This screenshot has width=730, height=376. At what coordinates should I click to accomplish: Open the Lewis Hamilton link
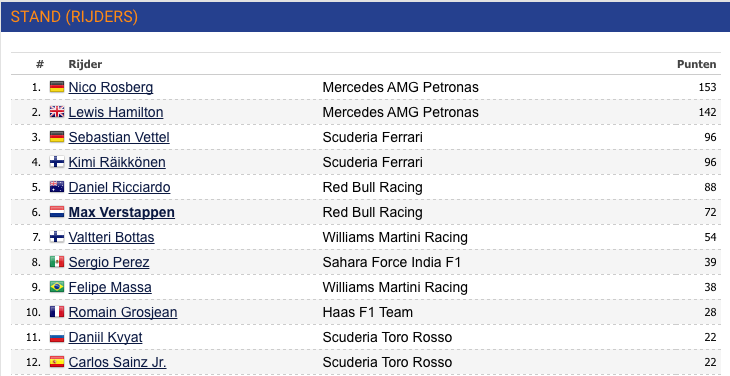(x=116, y=112)
